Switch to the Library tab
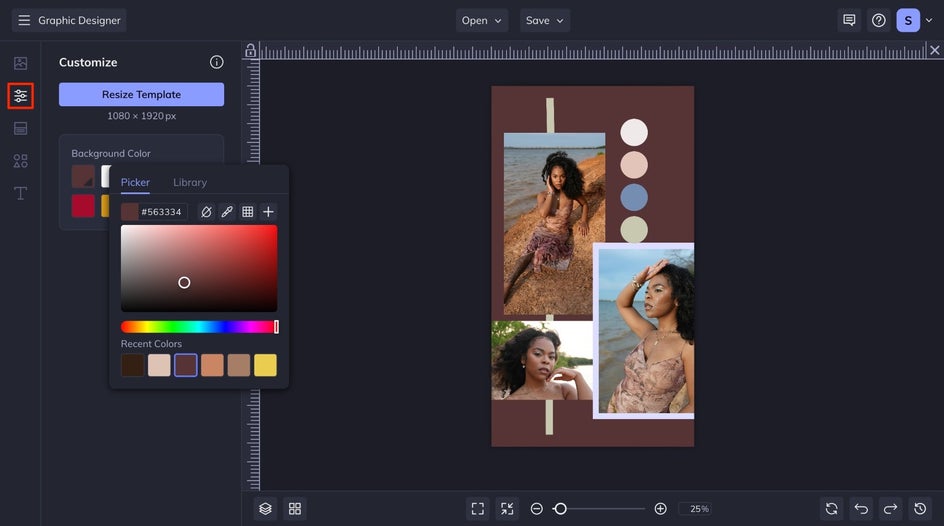Viewport: 944px width, 526px height. [190, 182]
